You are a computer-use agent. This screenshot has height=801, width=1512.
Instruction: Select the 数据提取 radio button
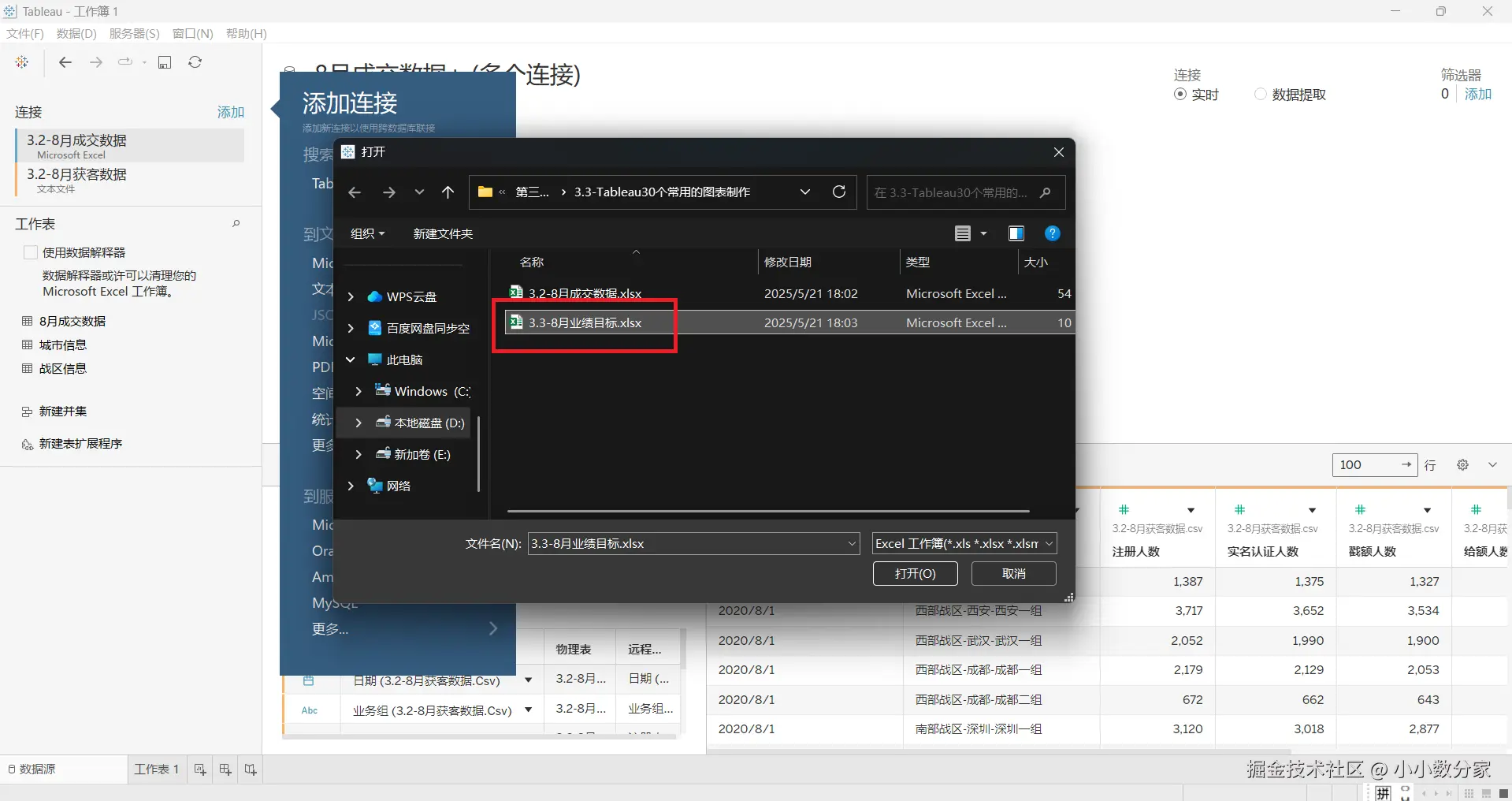click(1261, 95)
